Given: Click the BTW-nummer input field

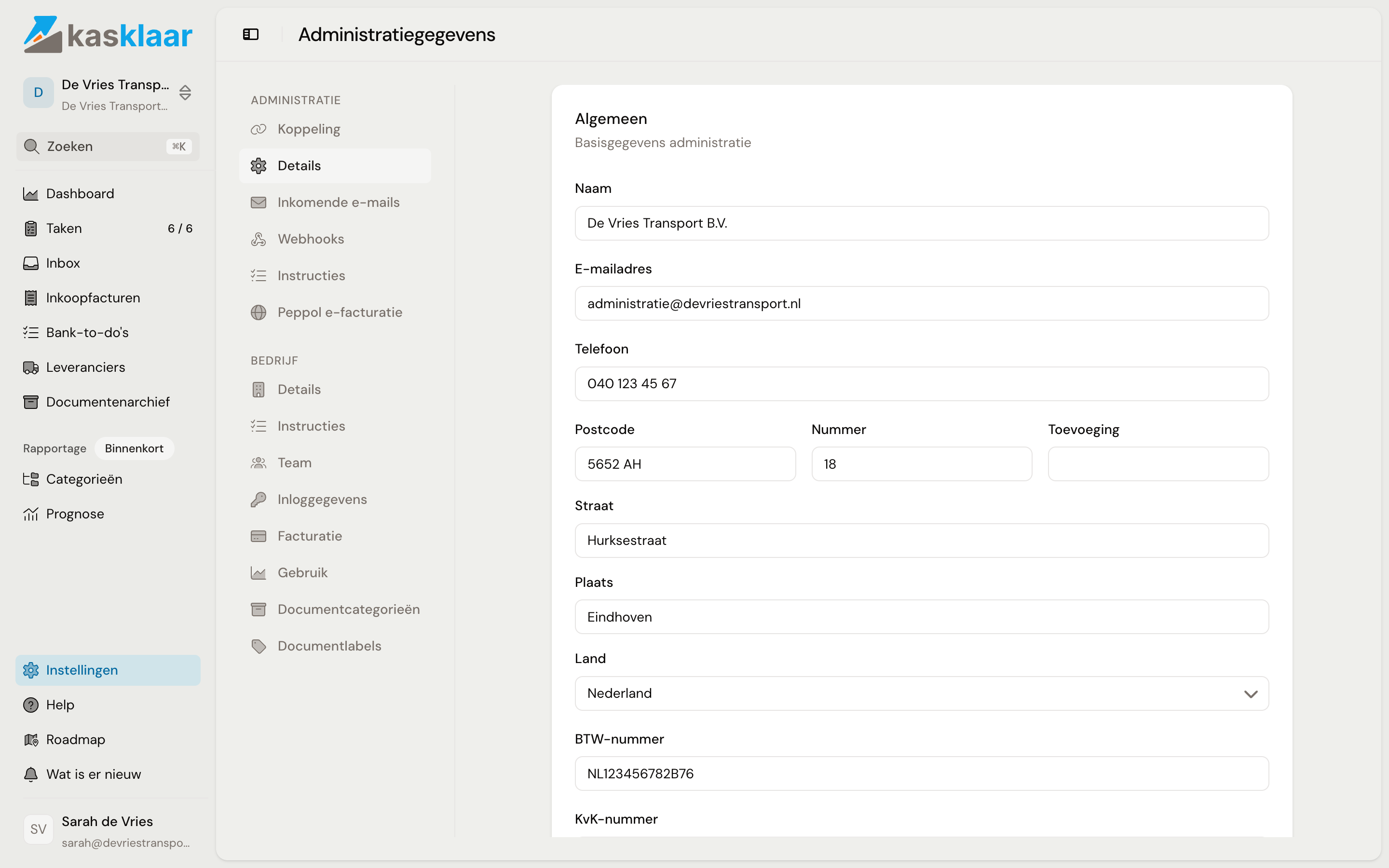Looking at the screenshot, I should [x=921, y=774].
